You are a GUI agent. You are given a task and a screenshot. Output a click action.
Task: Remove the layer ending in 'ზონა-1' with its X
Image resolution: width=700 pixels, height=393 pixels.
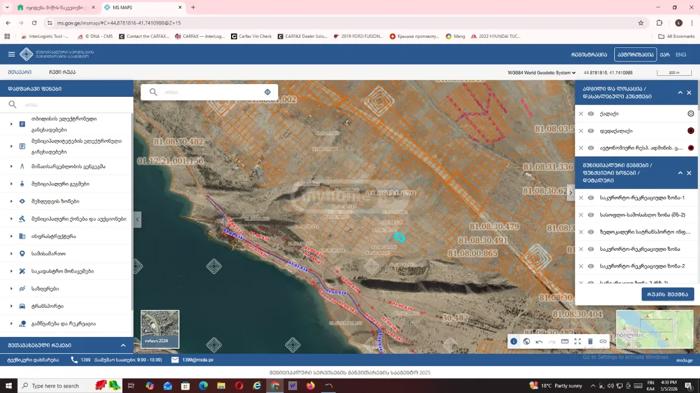click(x=581, y=198)
